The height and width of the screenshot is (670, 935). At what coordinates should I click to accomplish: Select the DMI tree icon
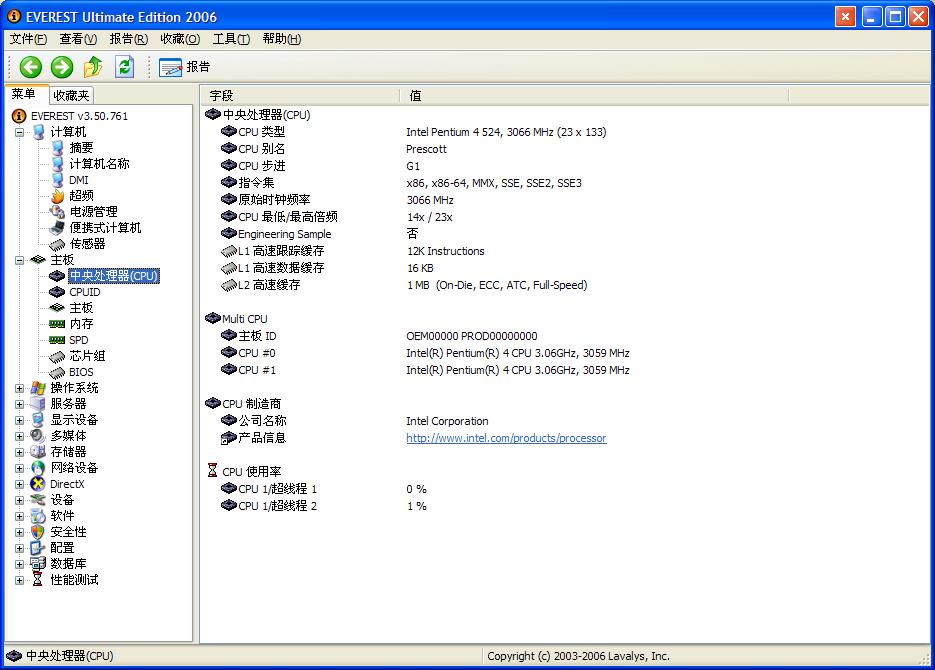click(x=57, y=179)
